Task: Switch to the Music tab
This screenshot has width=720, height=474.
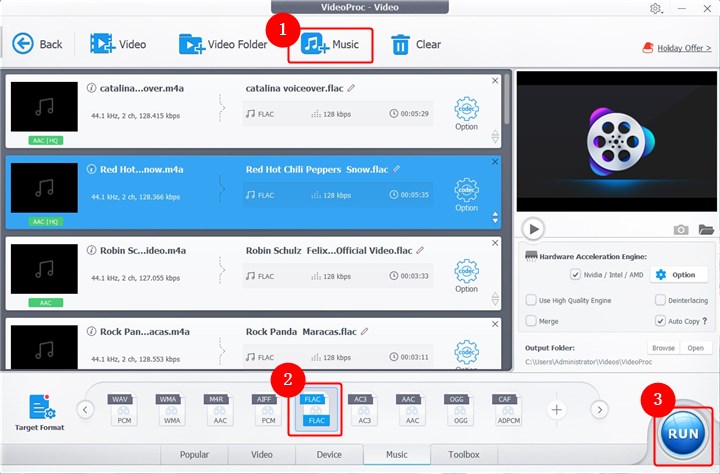Action: pyautogui.click(x=397, y=454)
